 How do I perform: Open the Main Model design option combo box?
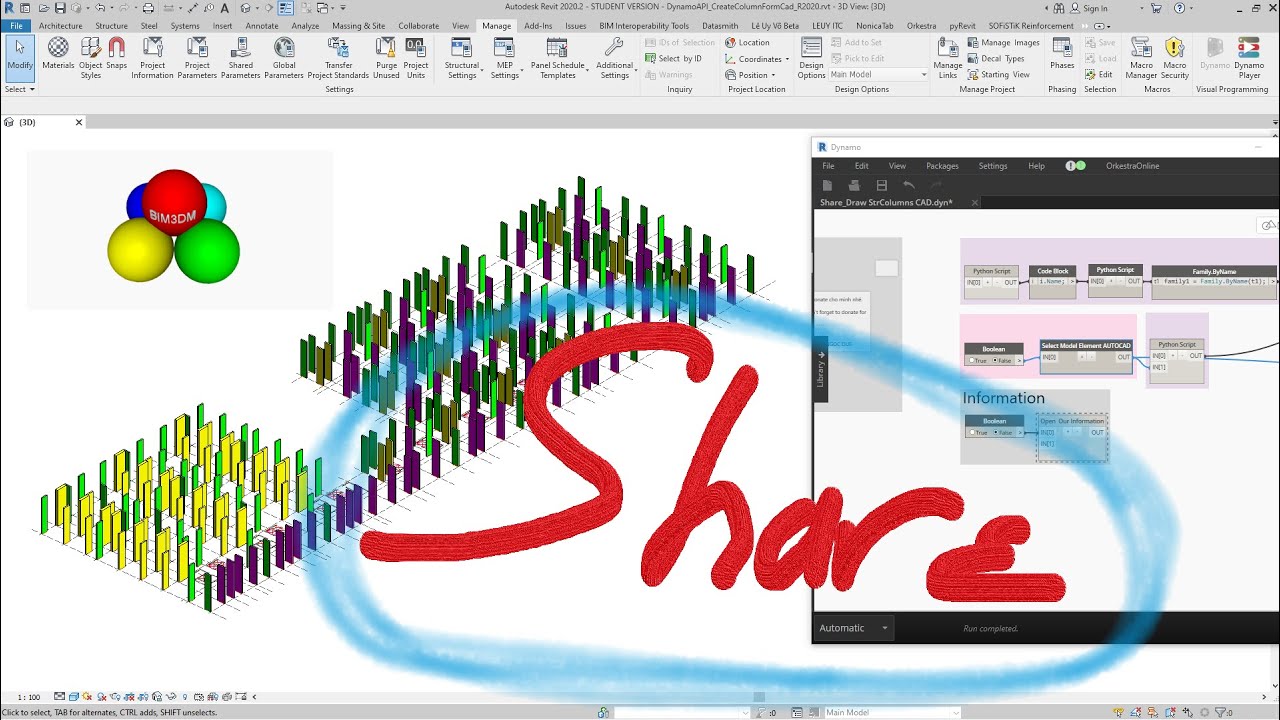coord(878,74)
